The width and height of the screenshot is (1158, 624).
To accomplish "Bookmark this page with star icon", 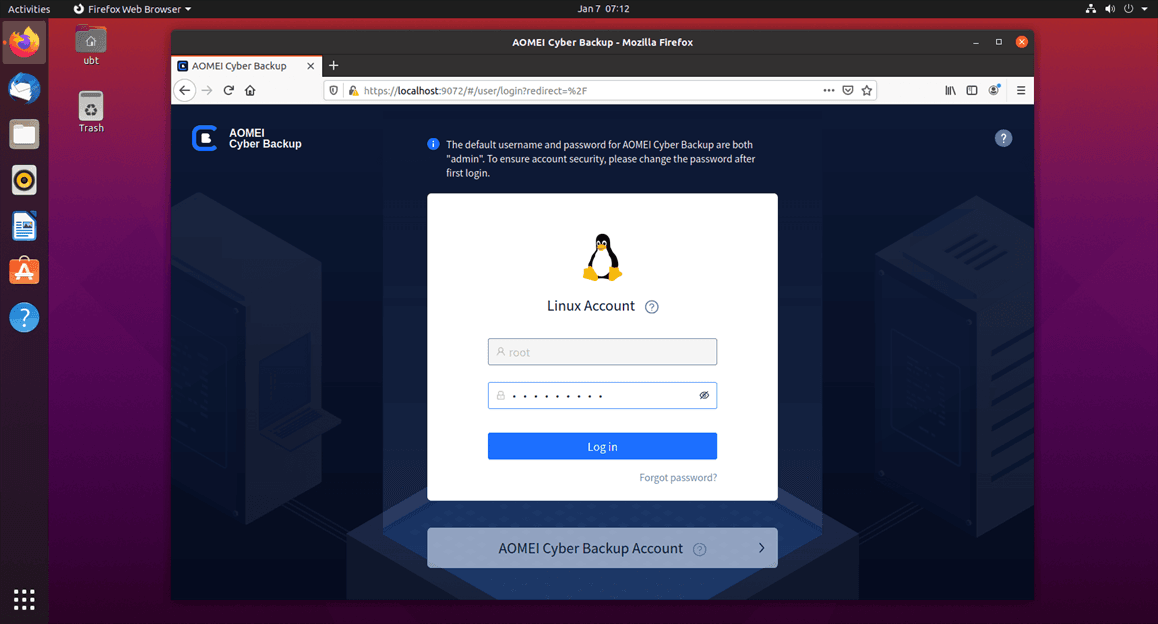I will click(x=867, y=90).
